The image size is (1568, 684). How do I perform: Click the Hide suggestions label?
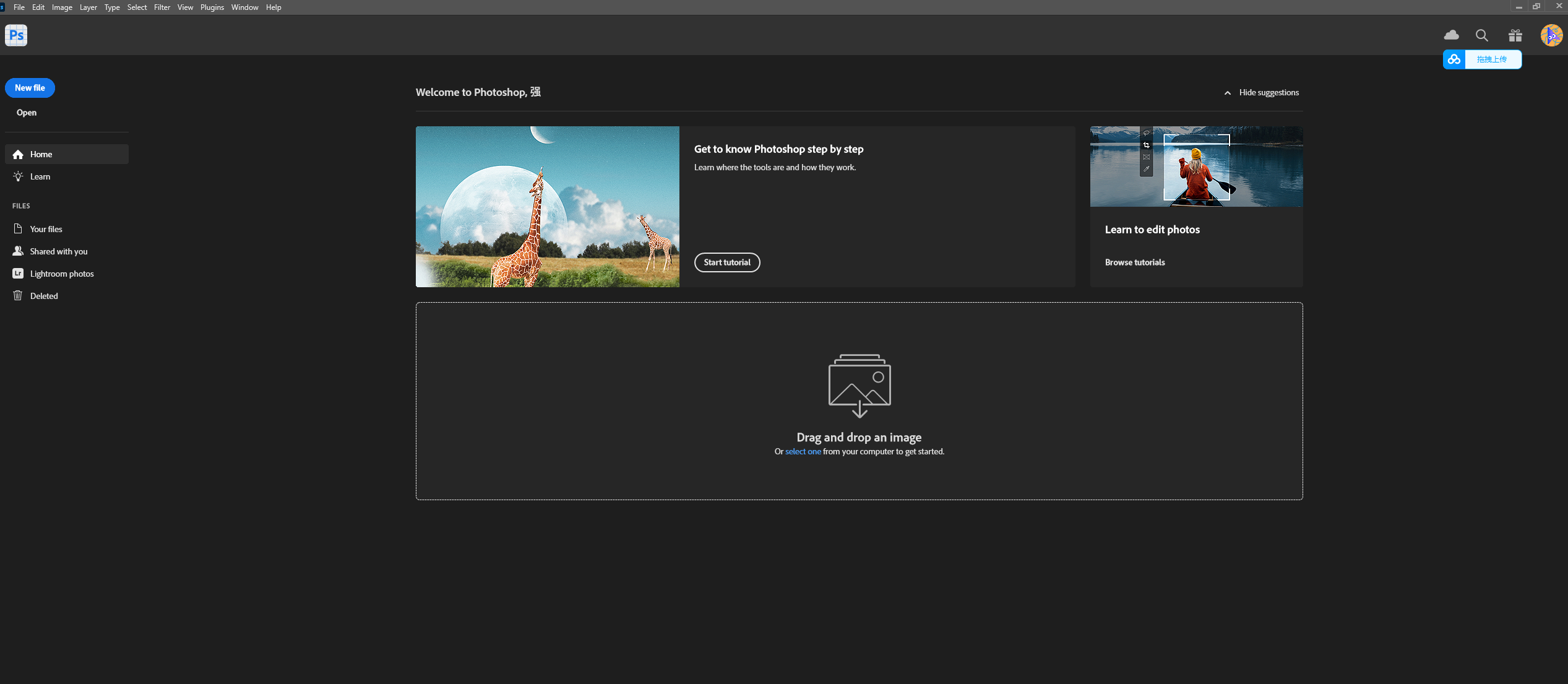click(x=1269, y=93)
